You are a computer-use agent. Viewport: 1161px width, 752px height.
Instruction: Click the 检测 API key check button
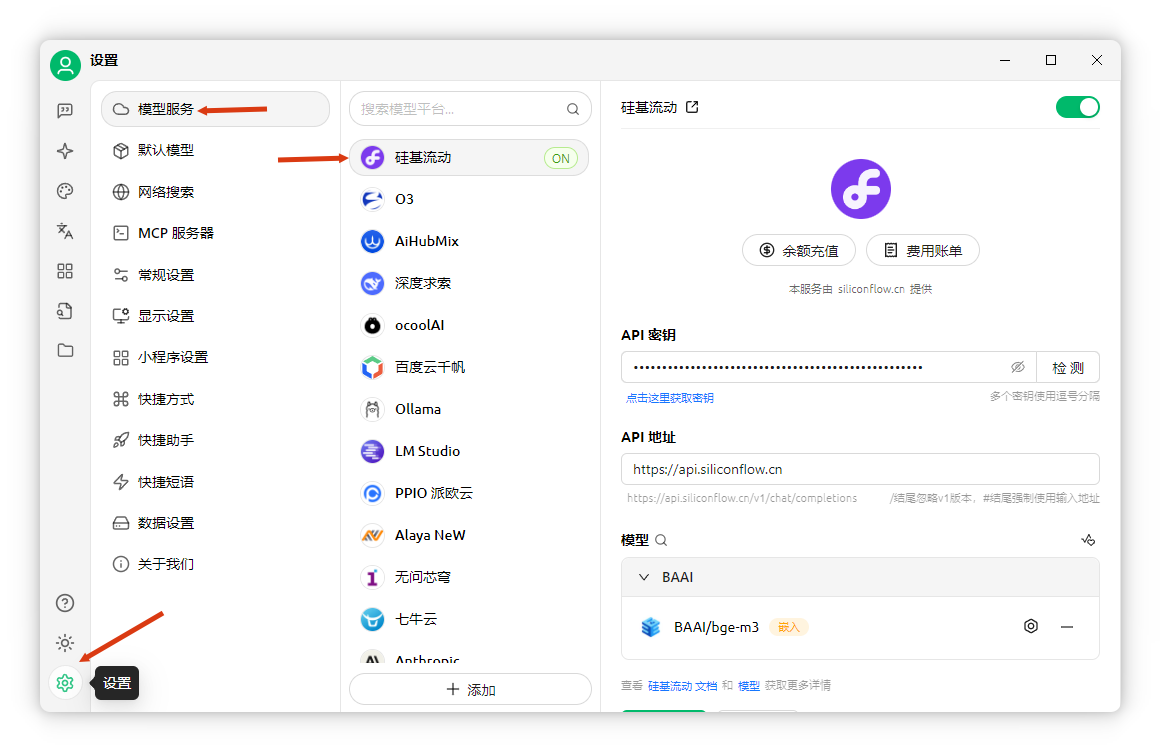[x=1068, y=367]
